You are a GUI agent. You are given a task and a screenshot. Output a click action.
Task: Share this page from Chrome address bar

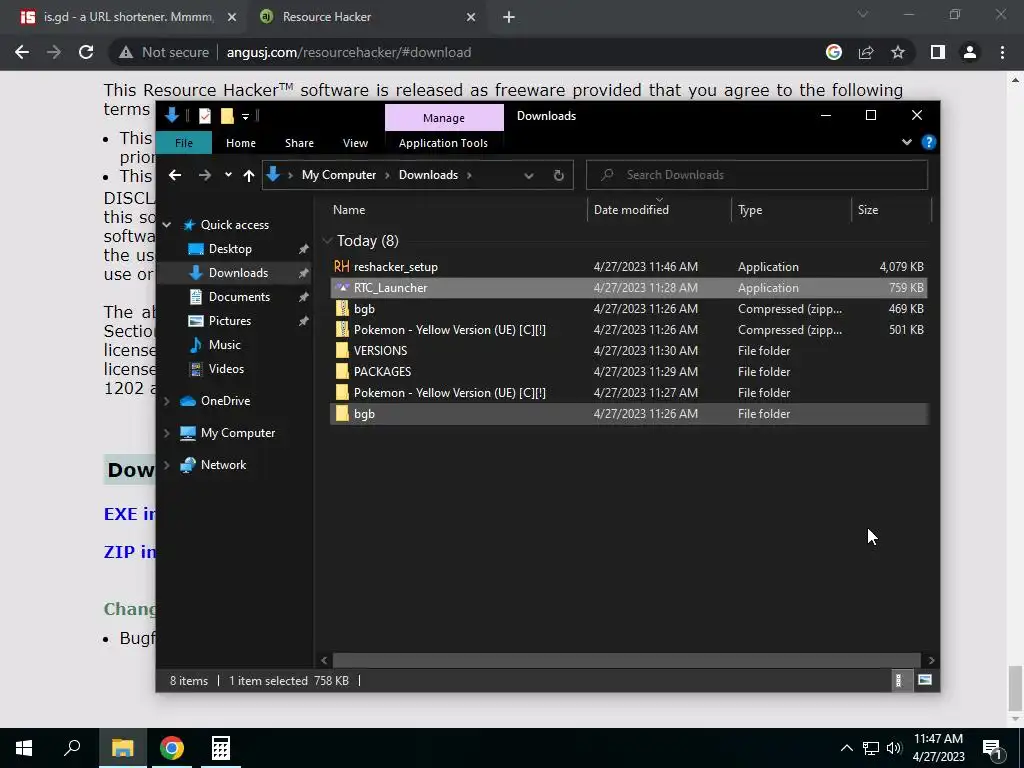866,52
